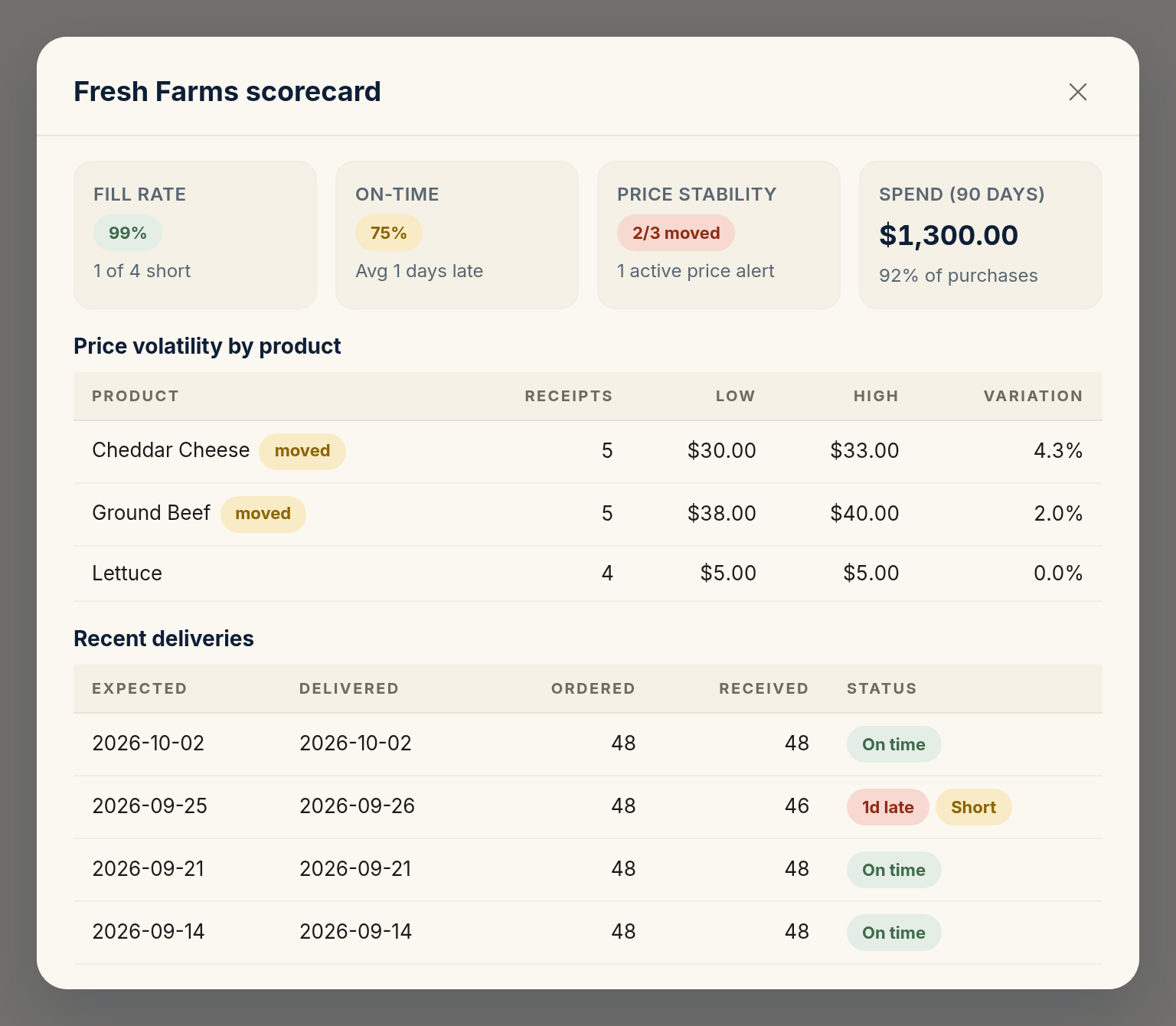Click the Expected column header
The image size is (1176, 1026).
pos(139,688)
